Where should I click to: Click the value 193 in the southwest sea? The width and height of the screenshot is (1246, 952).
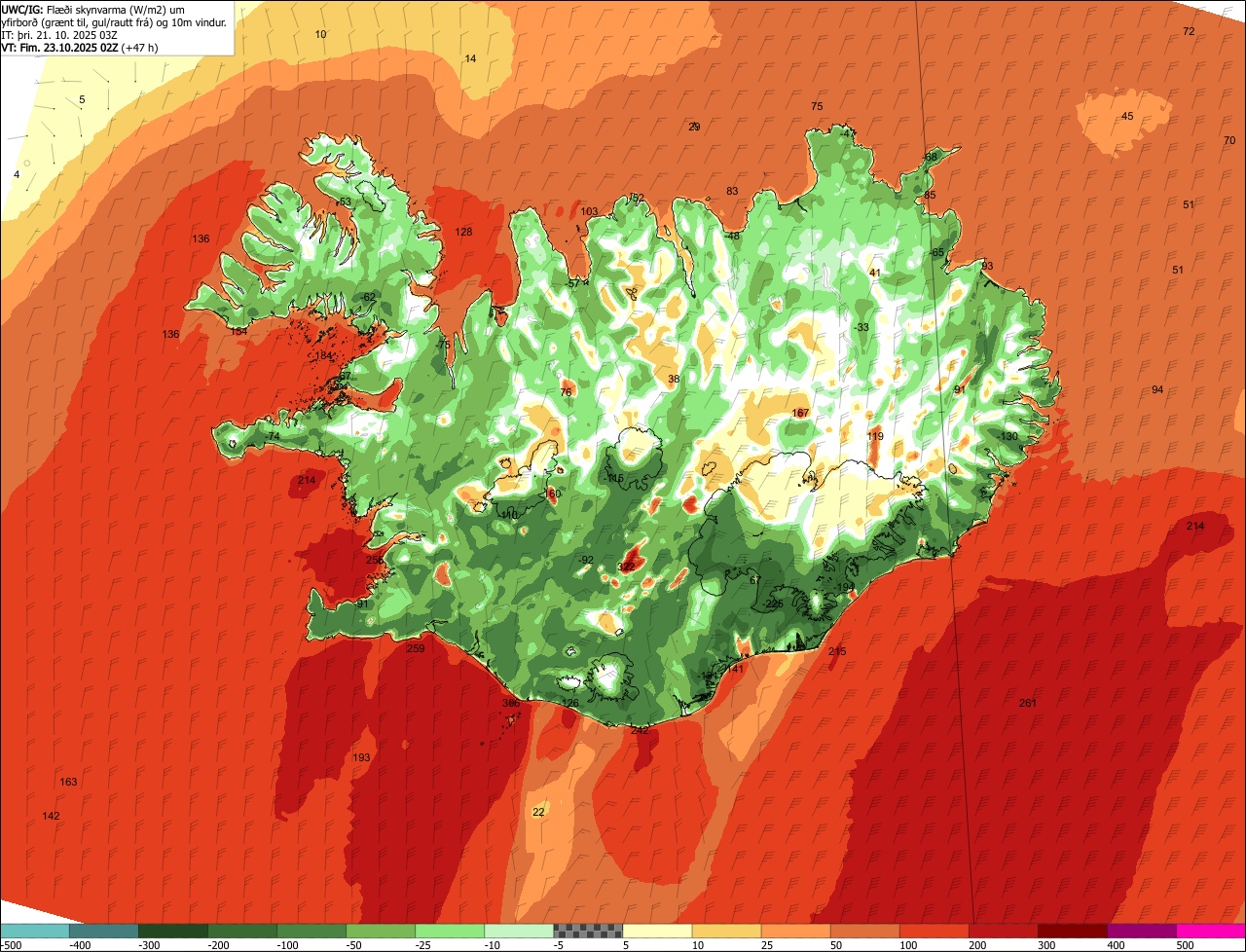[x=361, y=757]
